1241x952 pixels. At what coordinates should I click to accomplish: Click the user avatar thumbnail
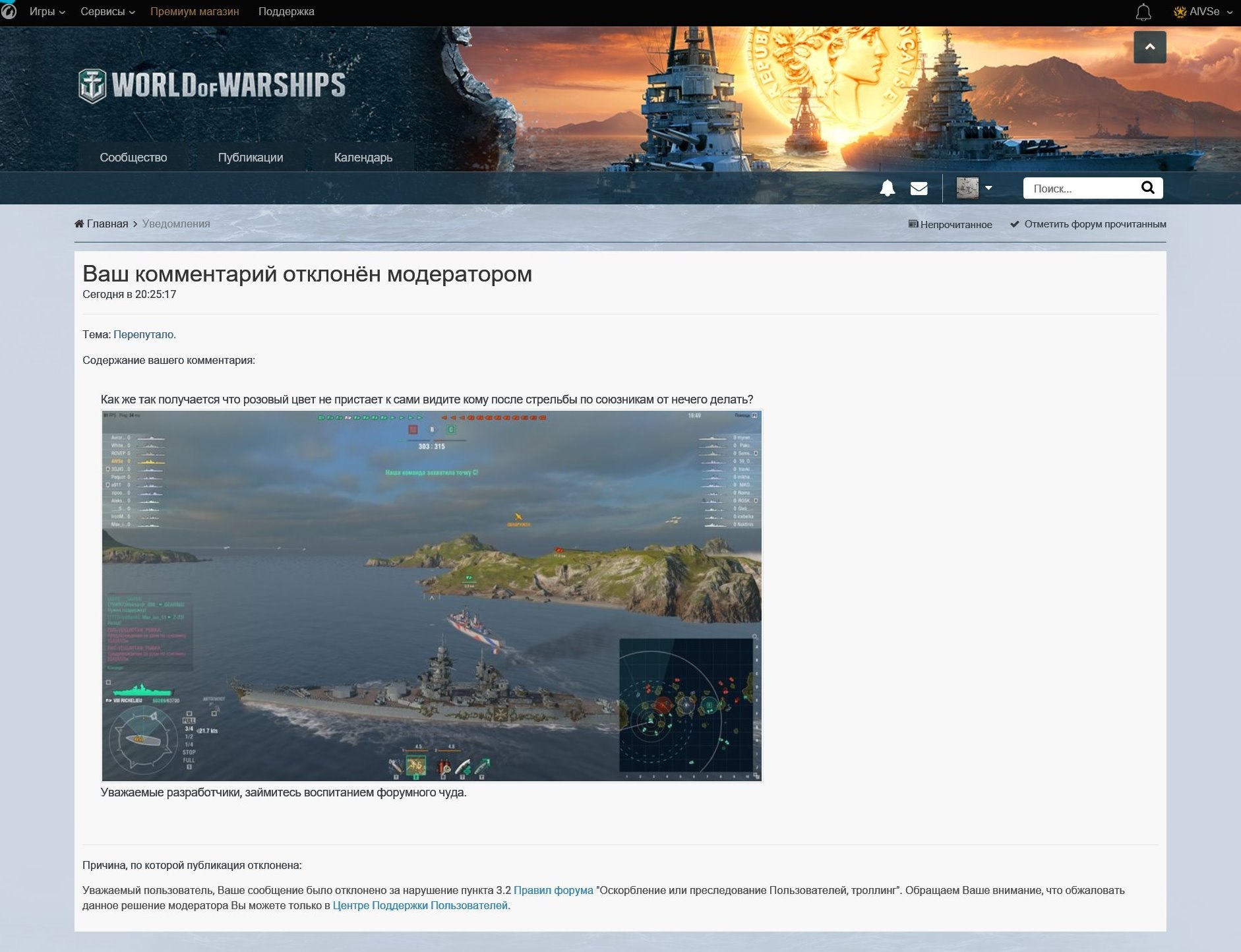[967, 188]
